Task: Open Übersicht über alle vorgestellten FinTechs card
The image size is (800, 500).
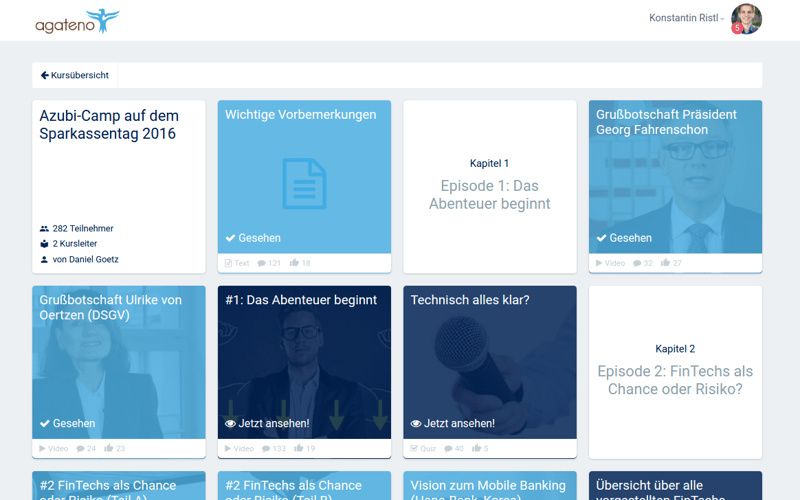Action: (x=675, y=485)
